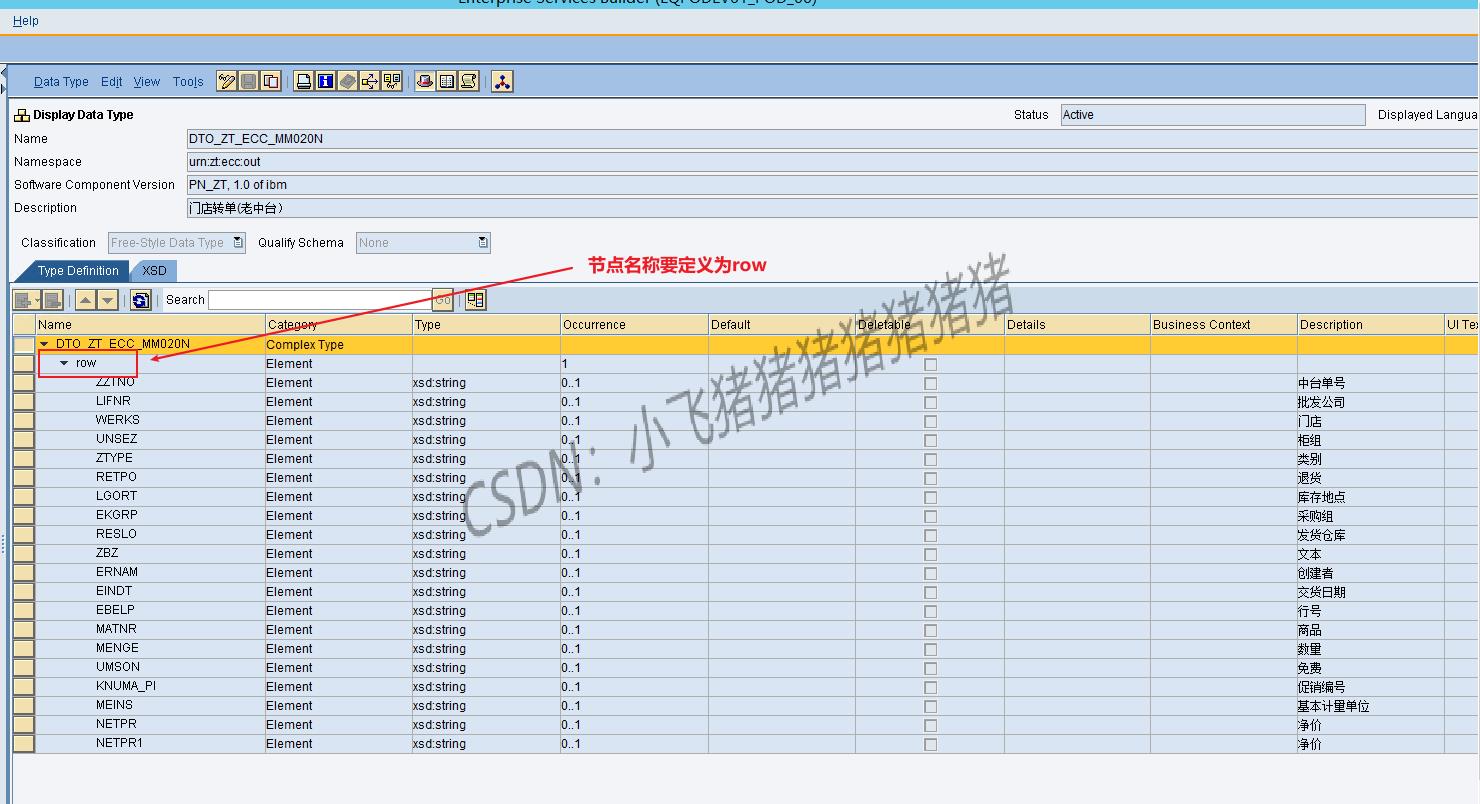Image resolution: width=1480 pixels, height=804 pixels.
Task: Click the Status field showing Active
Action: pos(1212,115)
